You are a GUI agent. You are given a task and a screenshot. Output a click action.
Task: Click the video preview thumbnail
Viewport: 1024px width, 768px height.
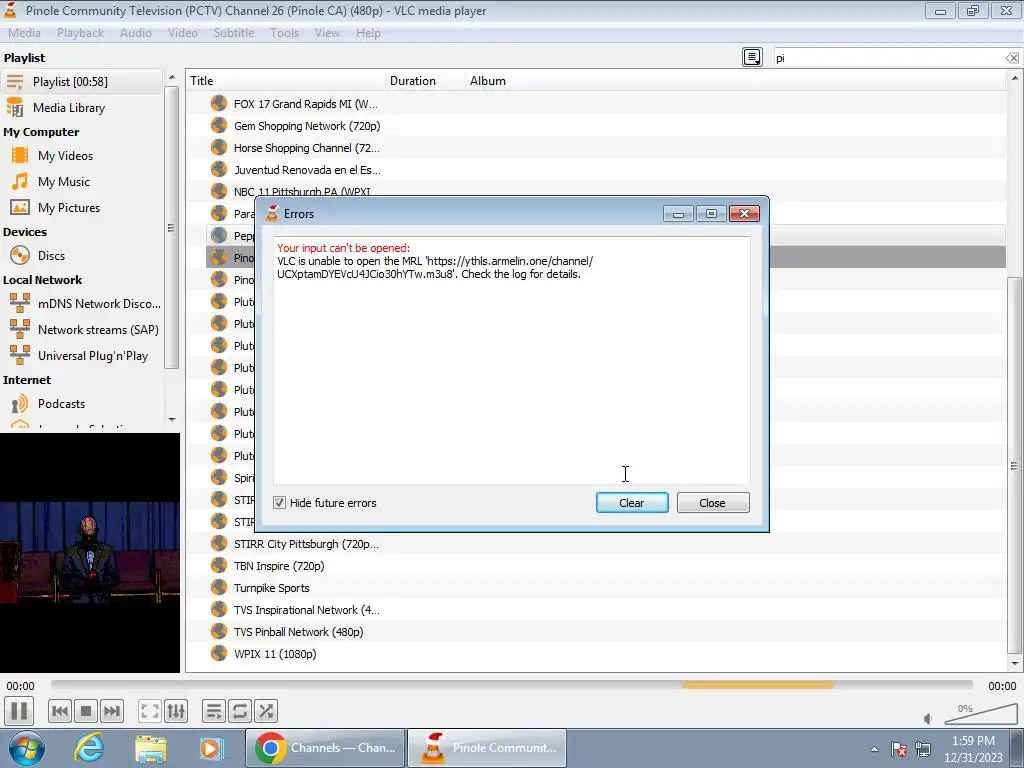coord(89,552)
